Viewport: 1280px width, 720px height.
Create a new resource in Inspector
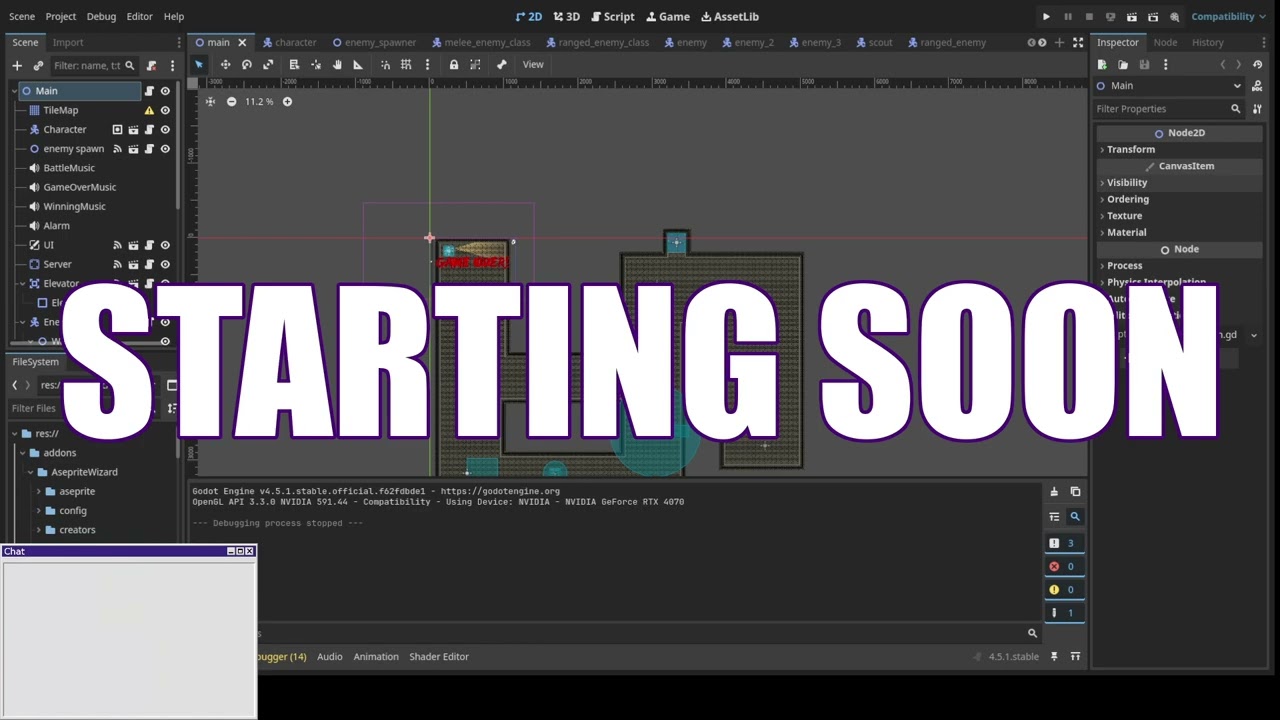click(x=1102, y=65)
